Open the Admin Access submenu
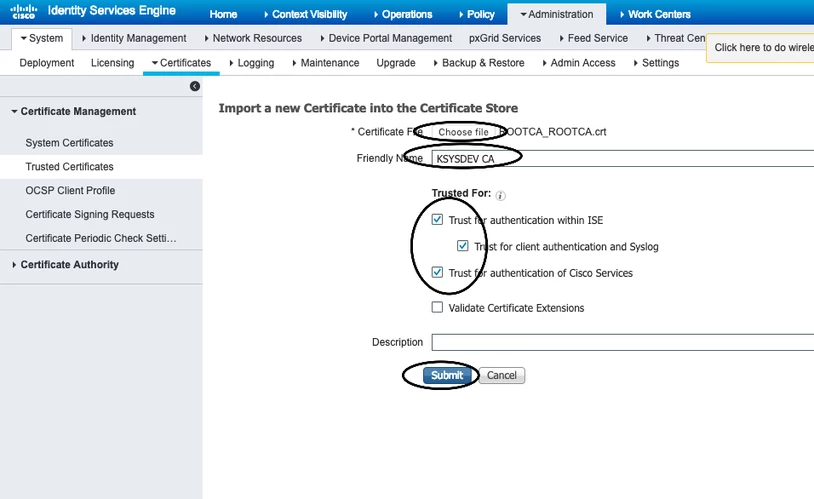This screenshot has width=814, height=499. coord(578,63)
